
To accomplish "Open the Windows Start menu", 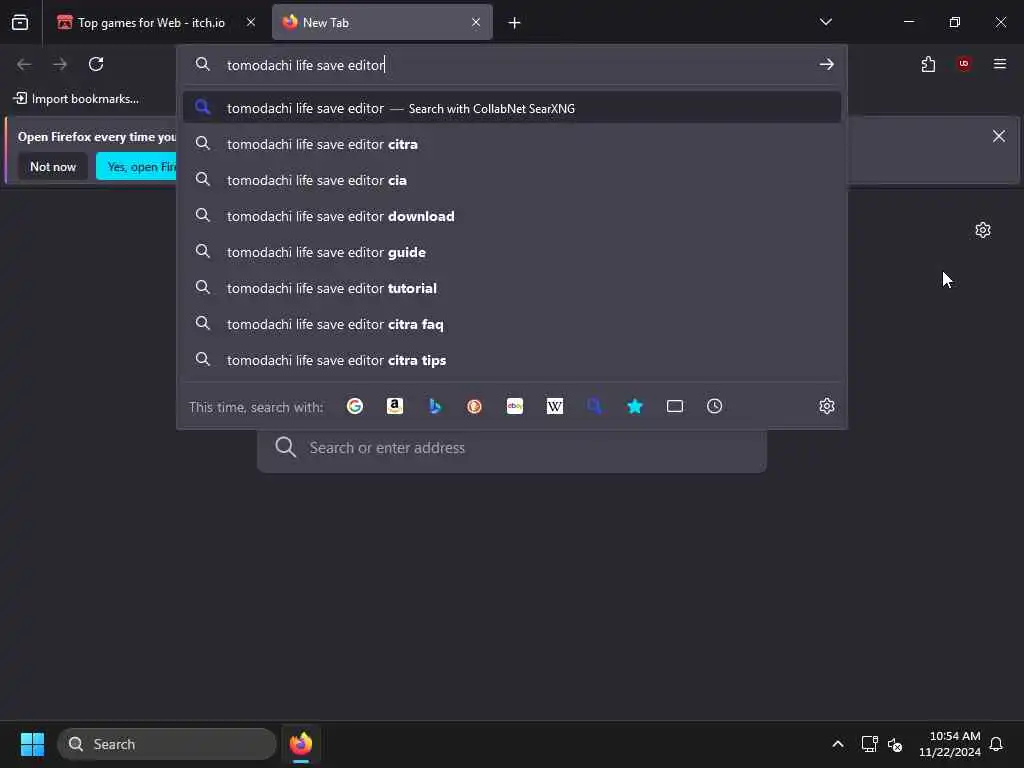I will tap(32, 744).
